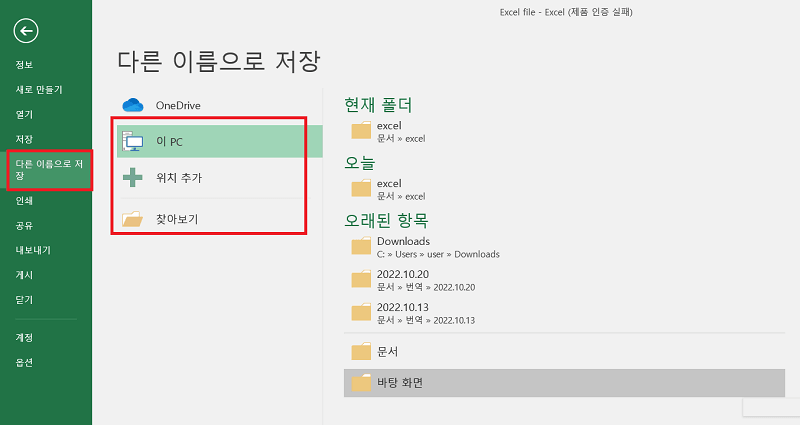Click 문서 » excel path under 오늘
The image size is (800, 425).
coord(401,196)
